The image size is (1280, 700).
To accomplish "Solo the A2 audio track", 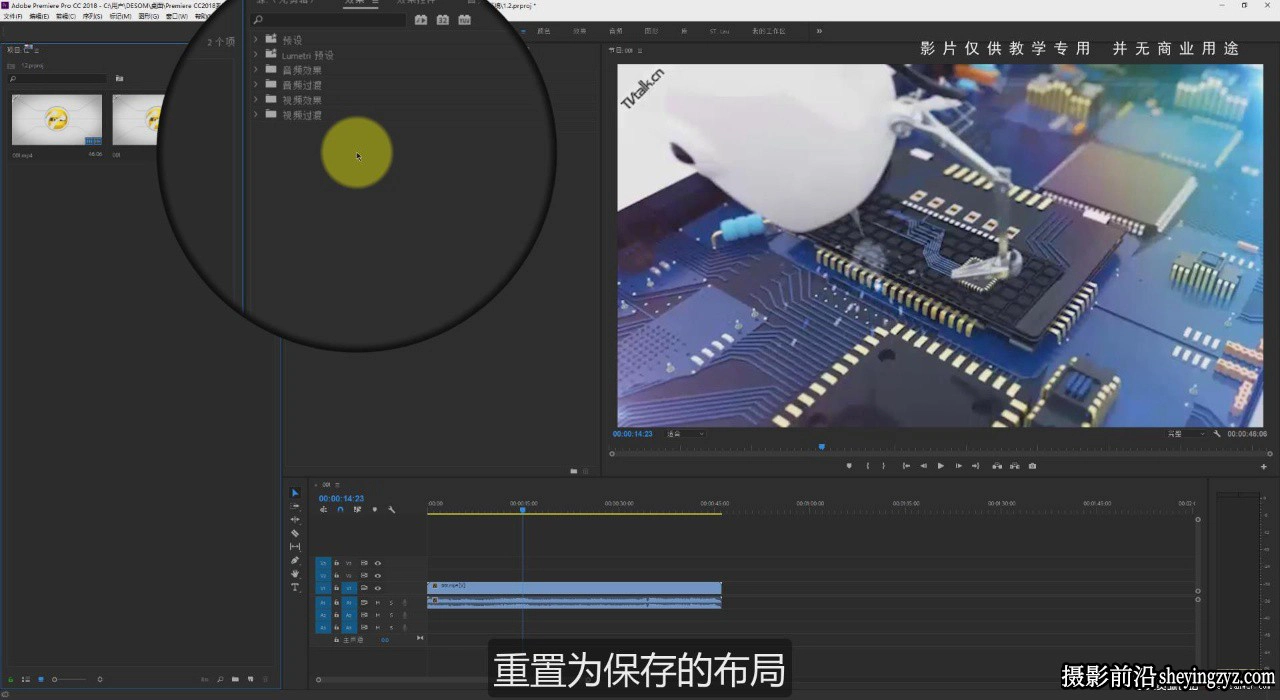I will pos(391,615).
